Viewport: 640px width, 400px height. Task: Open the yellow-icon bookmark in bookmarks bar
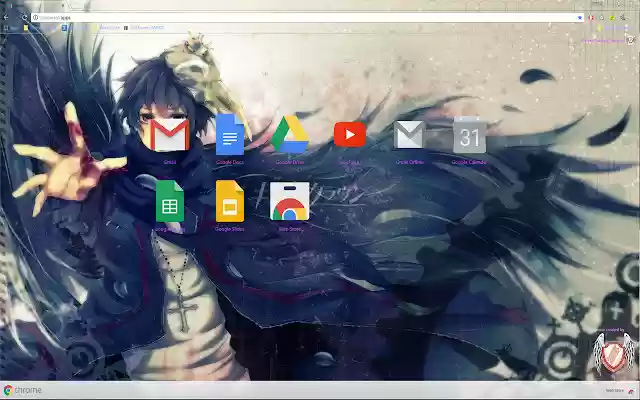(x=26, y=28)
